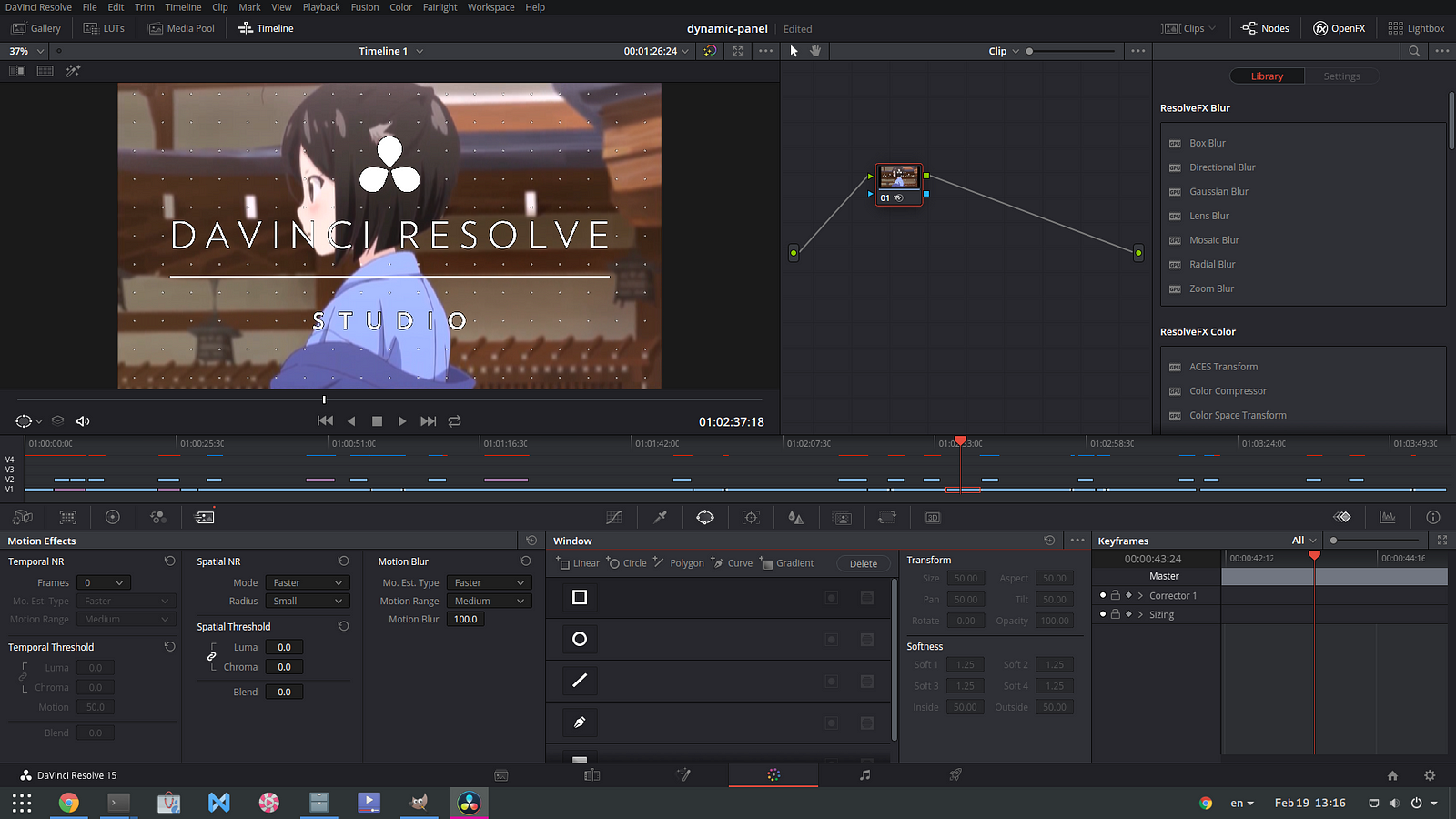Open the Playback menu
Screen dimensions: 1456x819
(x=321, y=7)
